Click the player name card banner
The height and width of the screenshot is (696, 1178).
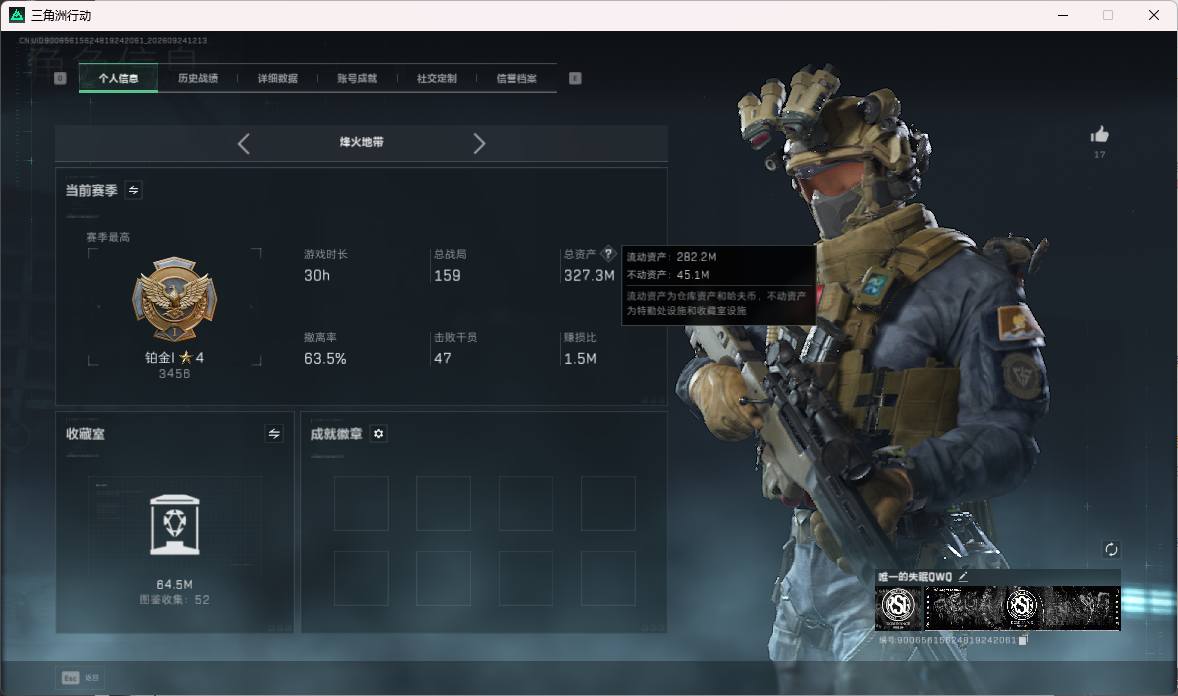[1022, 607]
